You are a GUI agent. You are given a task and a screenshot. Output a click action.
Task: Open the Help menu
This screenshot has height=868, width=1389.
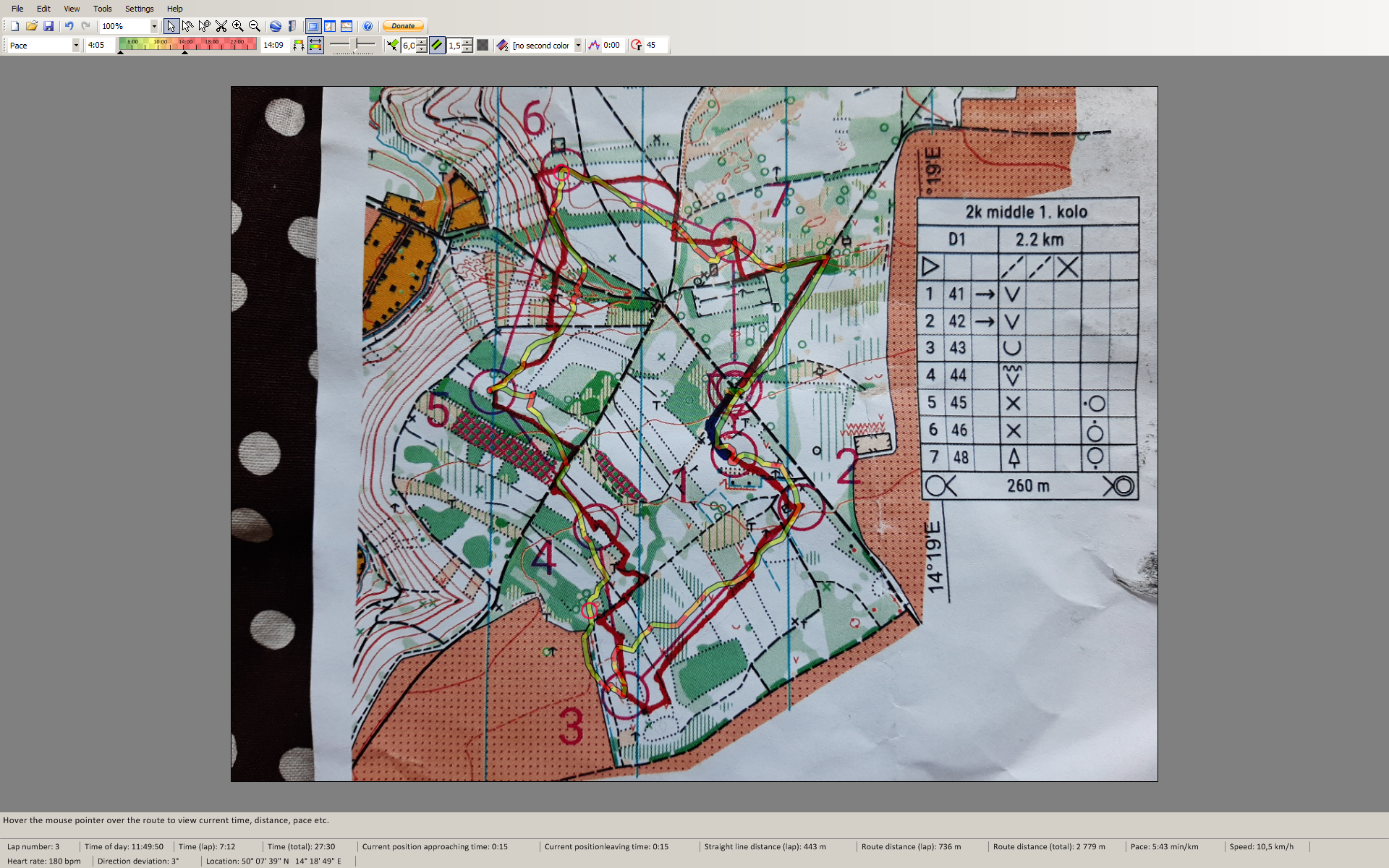click(174, 9)
